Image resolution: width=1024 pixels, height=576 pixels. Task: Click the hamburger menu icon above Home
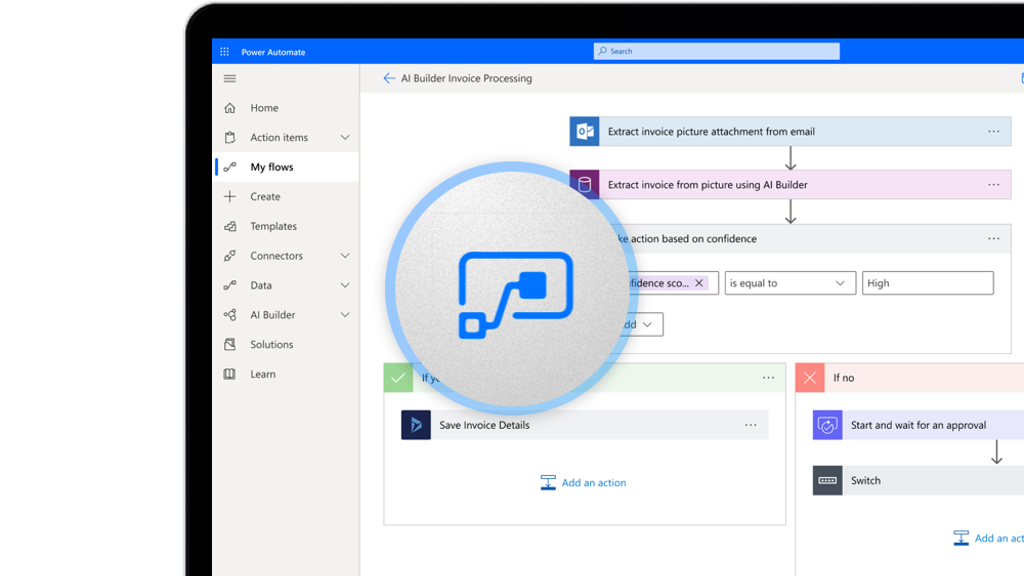[229, 78]
